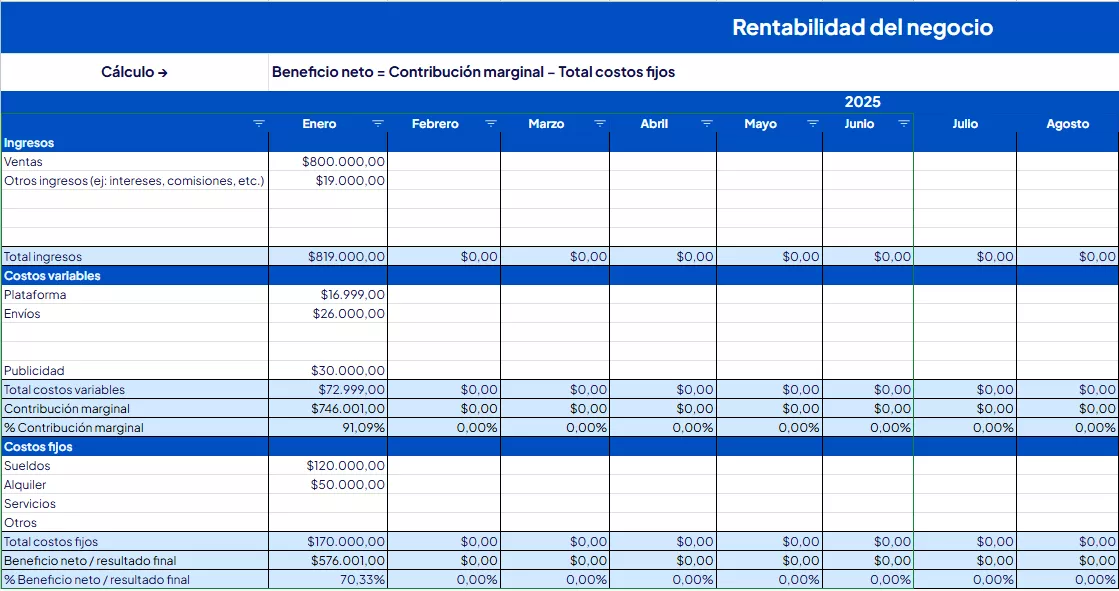1119x591 pixels.
Task: Select the Julio column header
Action: click(965, 124)
